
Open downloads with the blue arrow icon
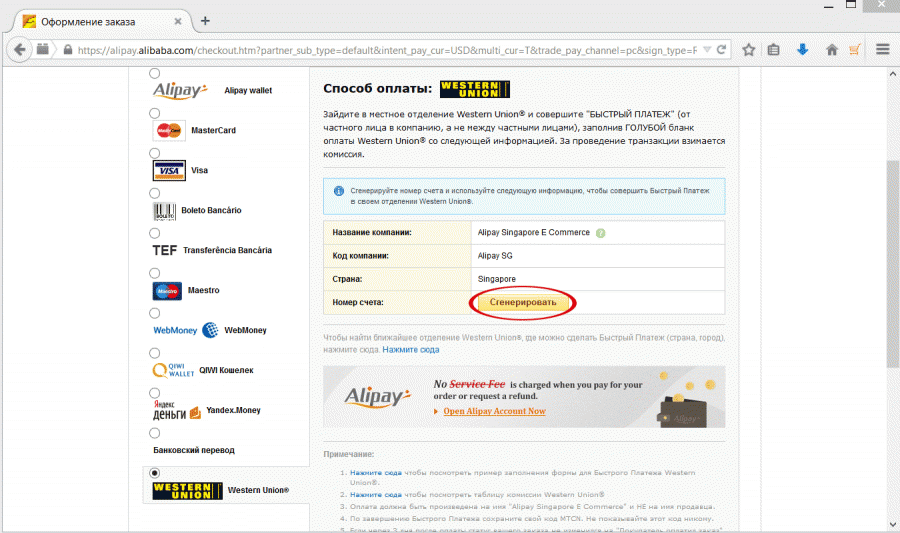(x=802, y=49)
